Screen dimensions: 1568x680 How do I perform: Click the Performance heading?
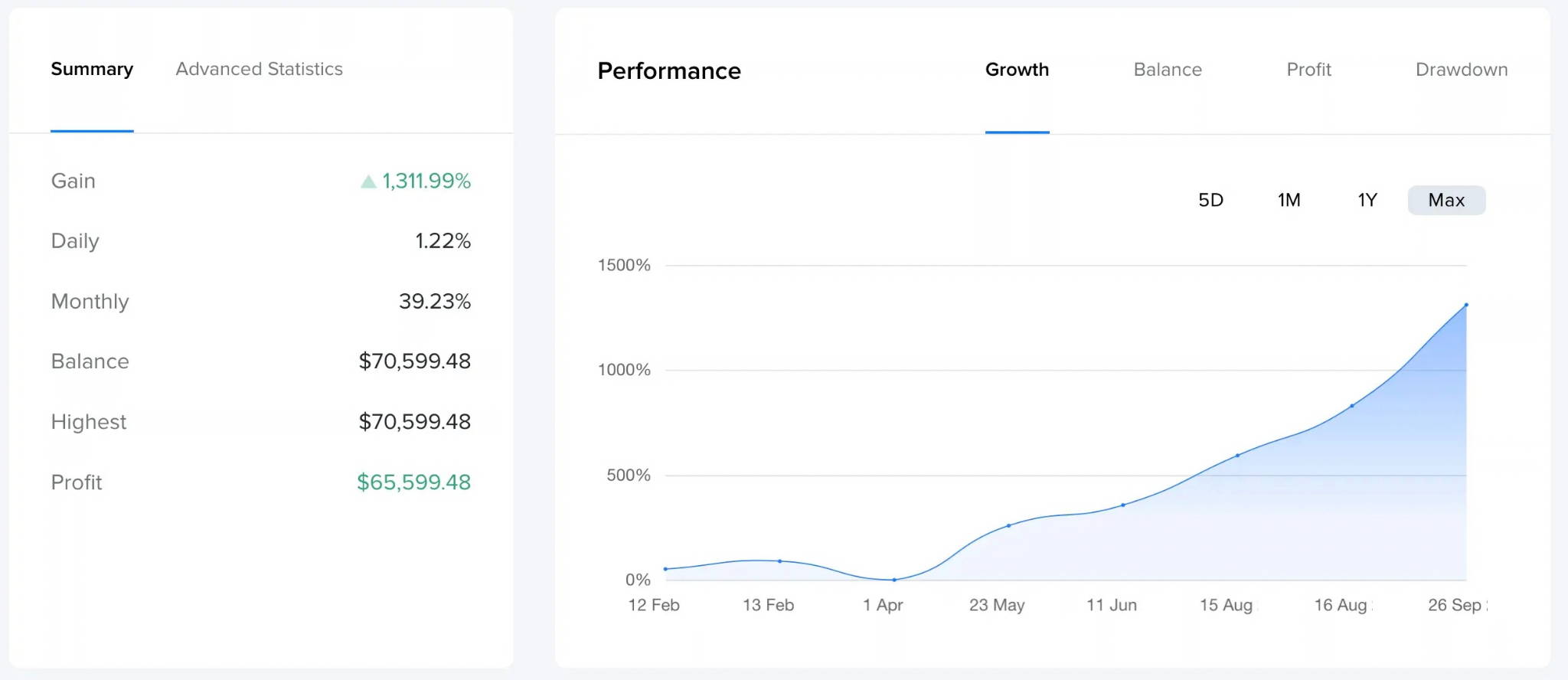[669, 70]
